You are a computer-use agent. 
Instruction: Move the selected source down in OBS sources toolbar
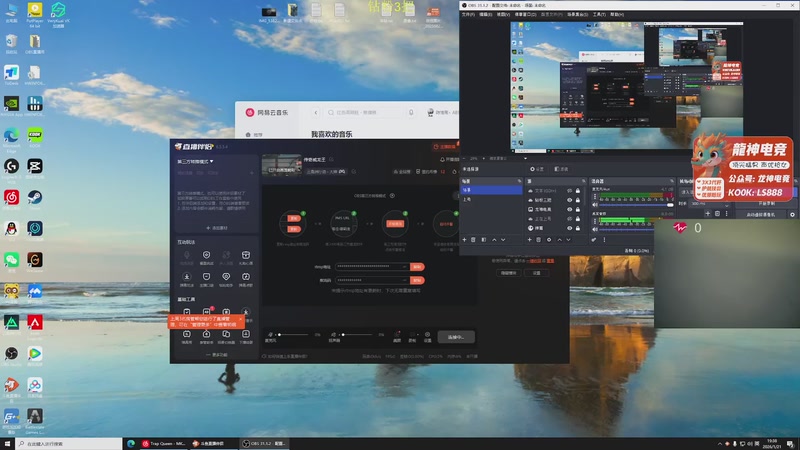pos(568,240)
